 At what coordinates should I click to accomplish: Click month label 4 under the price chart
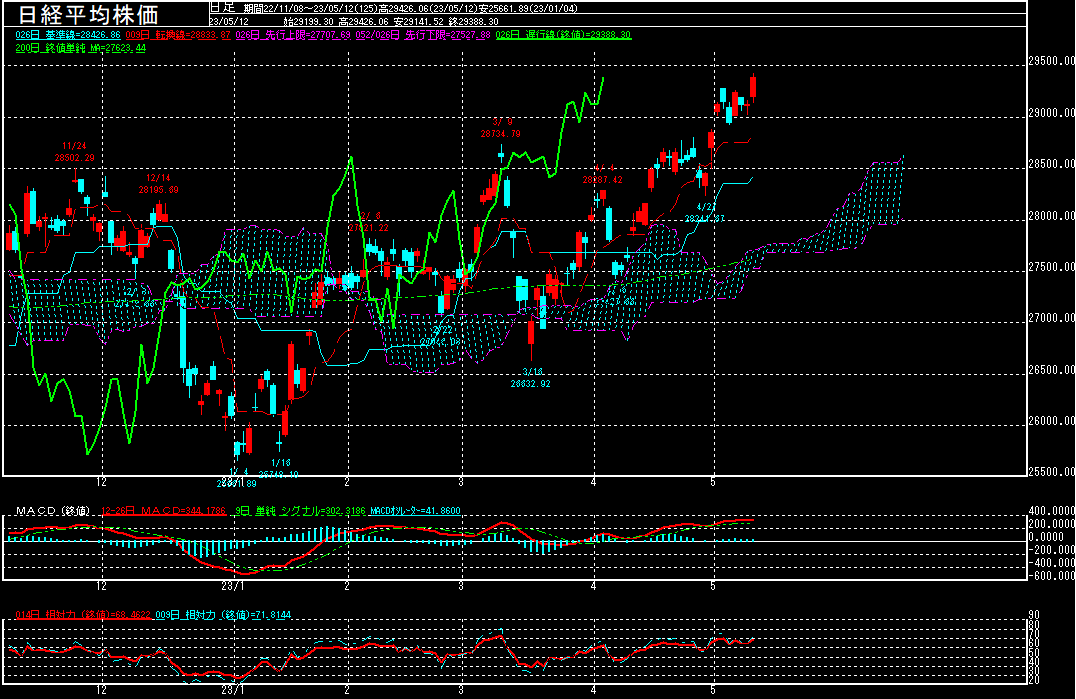tap(594, 482)
